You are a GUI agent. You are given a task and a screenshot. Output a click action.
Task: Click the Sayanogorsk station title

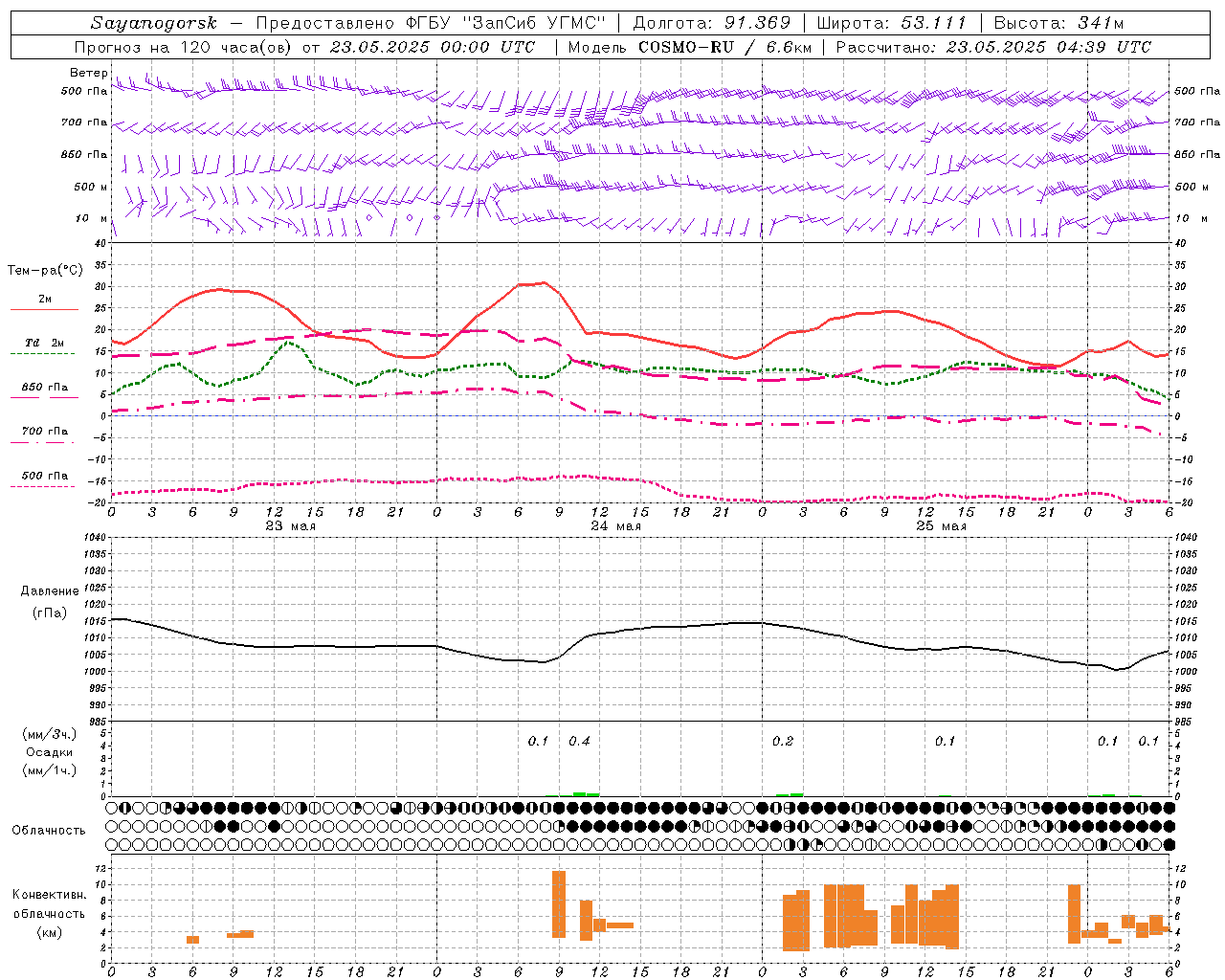point(153,23)
